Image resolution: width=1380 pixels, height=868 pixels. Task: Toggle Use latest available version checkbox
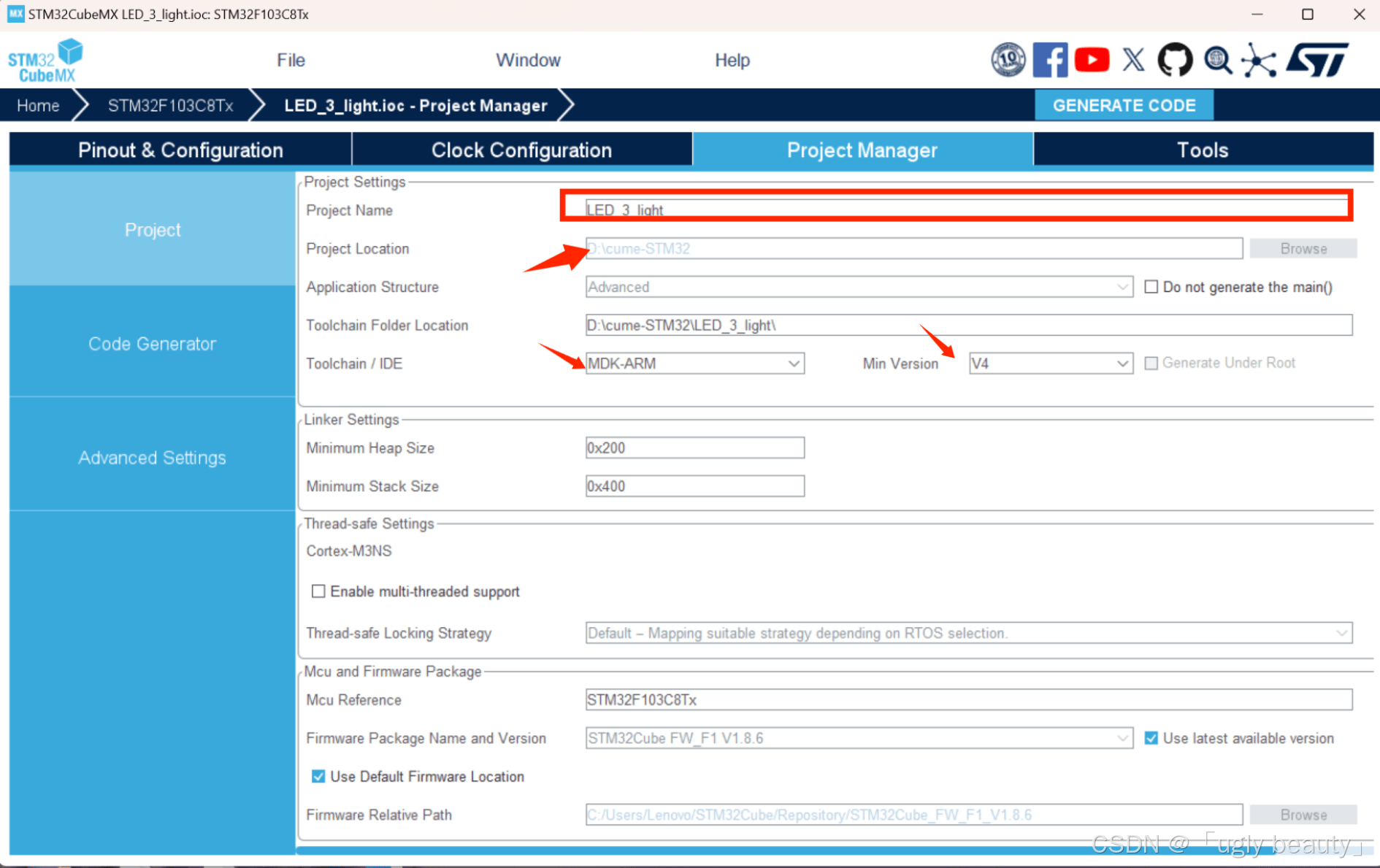pyautogui.click(x=1151, y=738)
